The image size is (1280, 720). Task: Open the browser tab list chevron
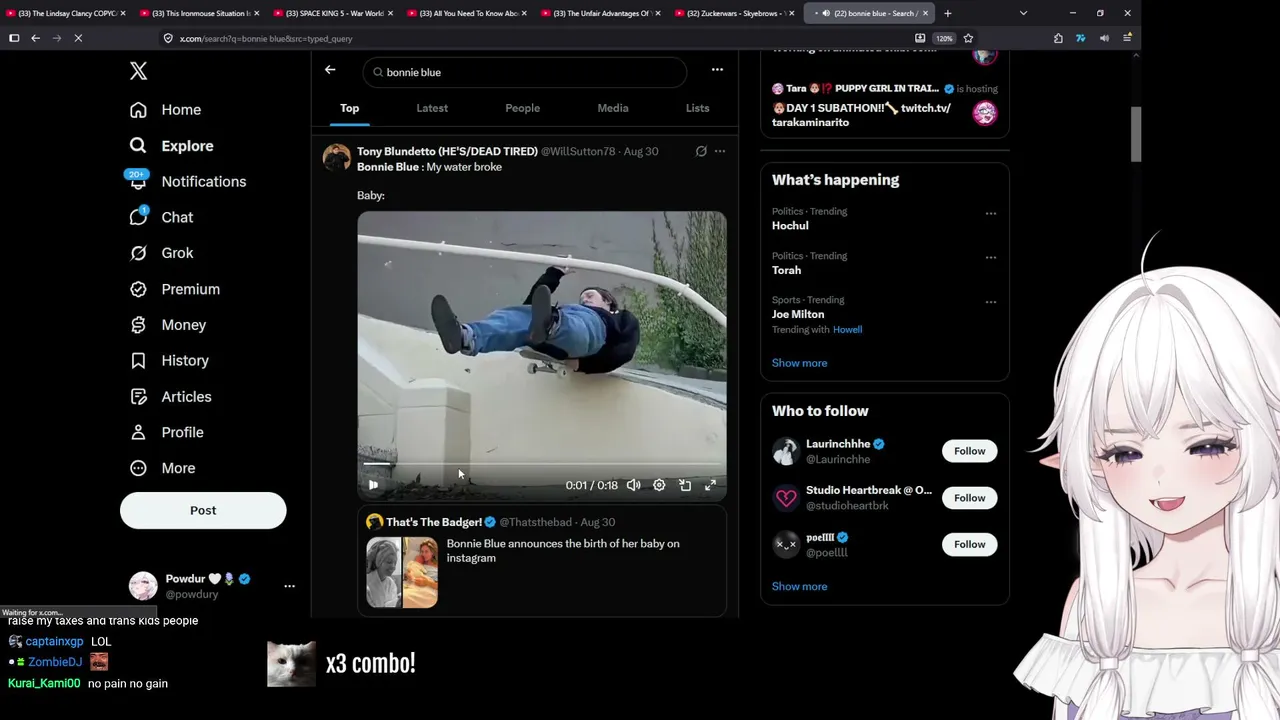pyautogui.click(x=1023, y=13)
